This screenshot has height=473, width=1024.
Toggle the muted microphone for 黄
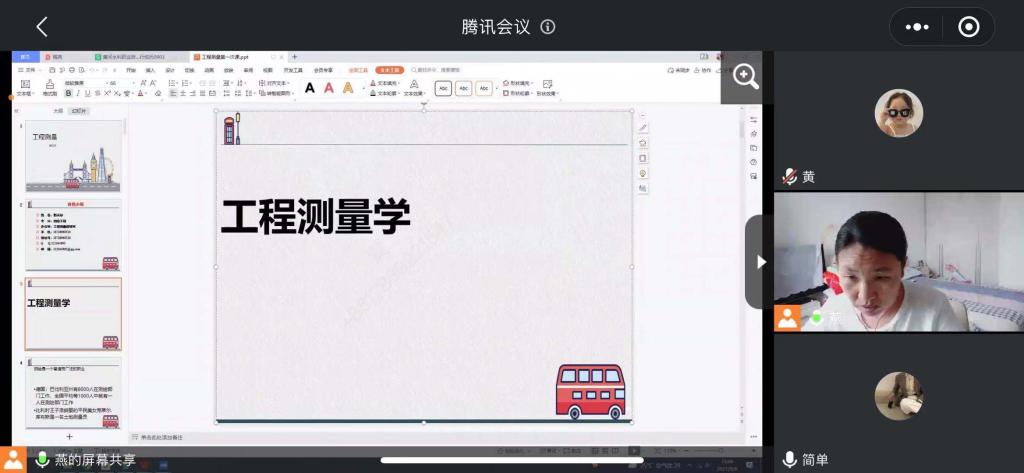(789, 177)
